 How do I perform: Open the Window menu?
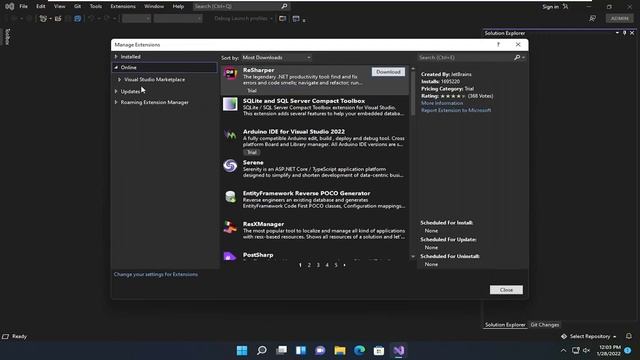point(154,6)
